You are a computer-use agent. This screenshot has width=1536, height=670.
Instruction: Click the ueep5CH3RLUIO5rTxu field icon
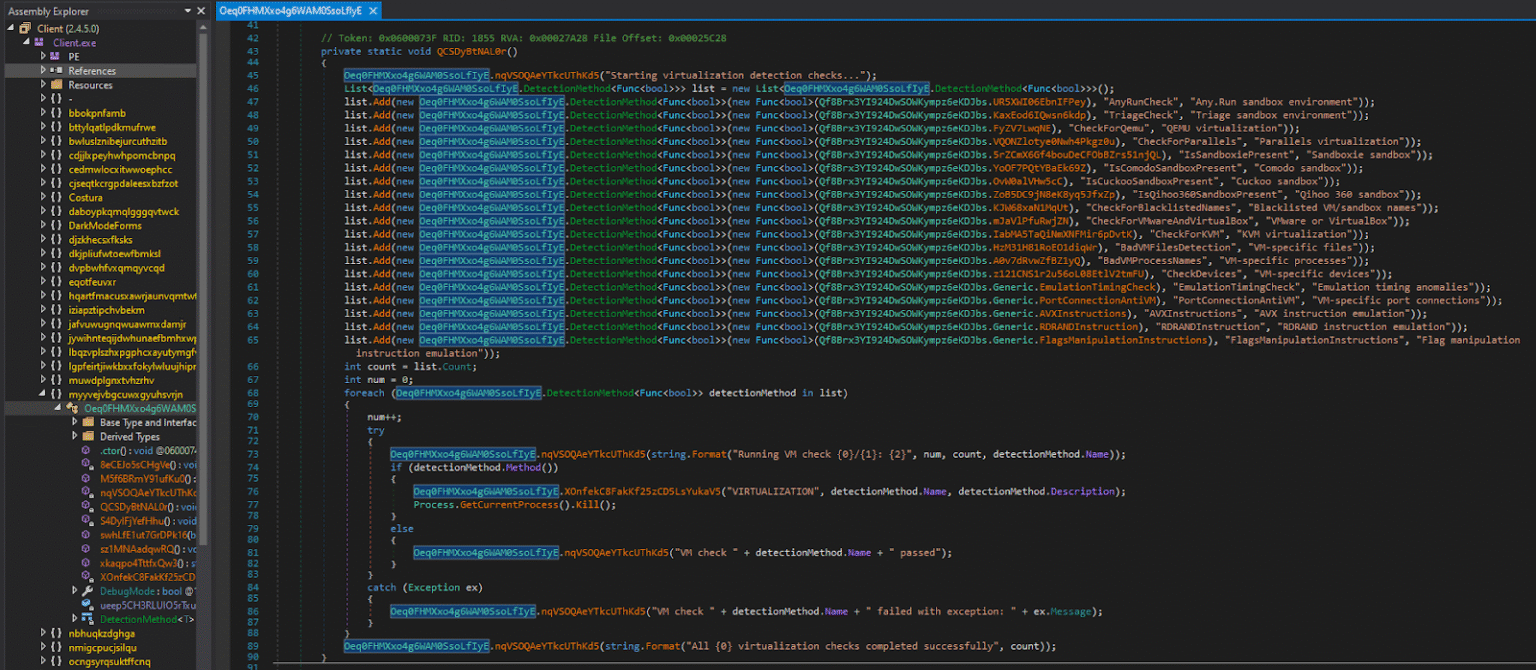click(87, 606)
